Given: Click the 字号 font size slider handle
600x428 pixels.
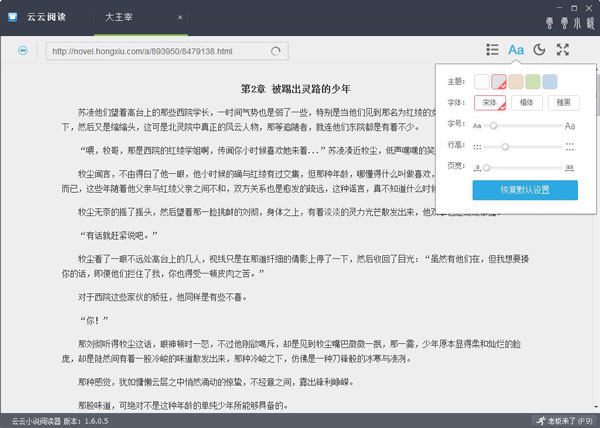Looking at the screenshot, I should click(493, 125).
